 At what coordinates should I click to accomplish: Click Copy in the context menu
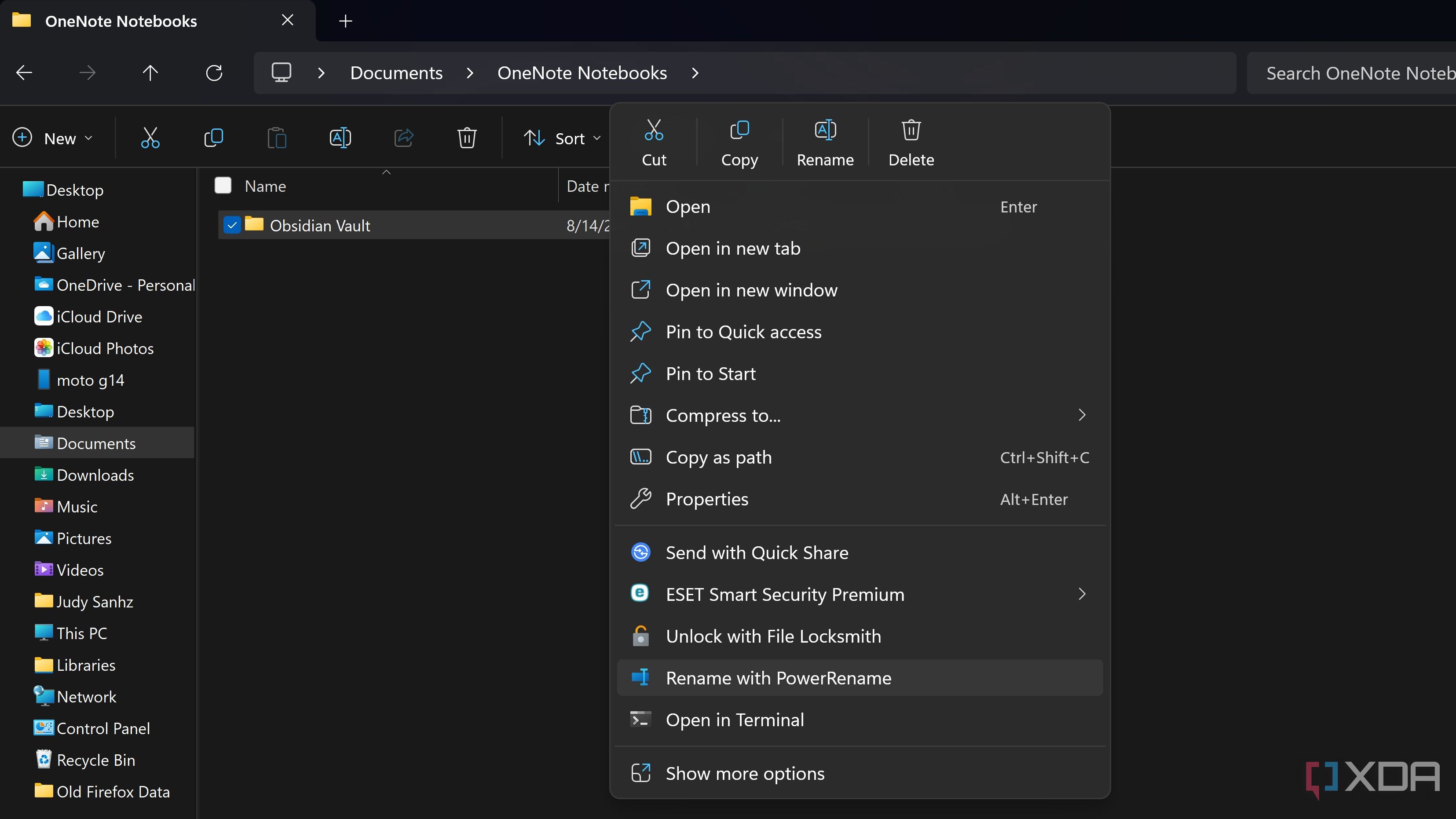[739, 143]
